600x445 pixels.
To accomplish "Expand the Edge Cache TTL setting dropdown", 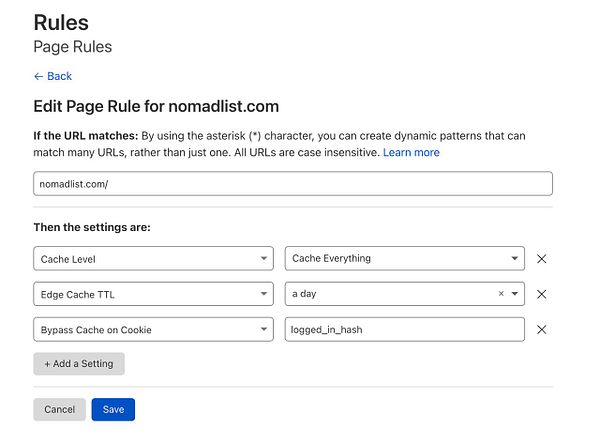I will point(153,294).
